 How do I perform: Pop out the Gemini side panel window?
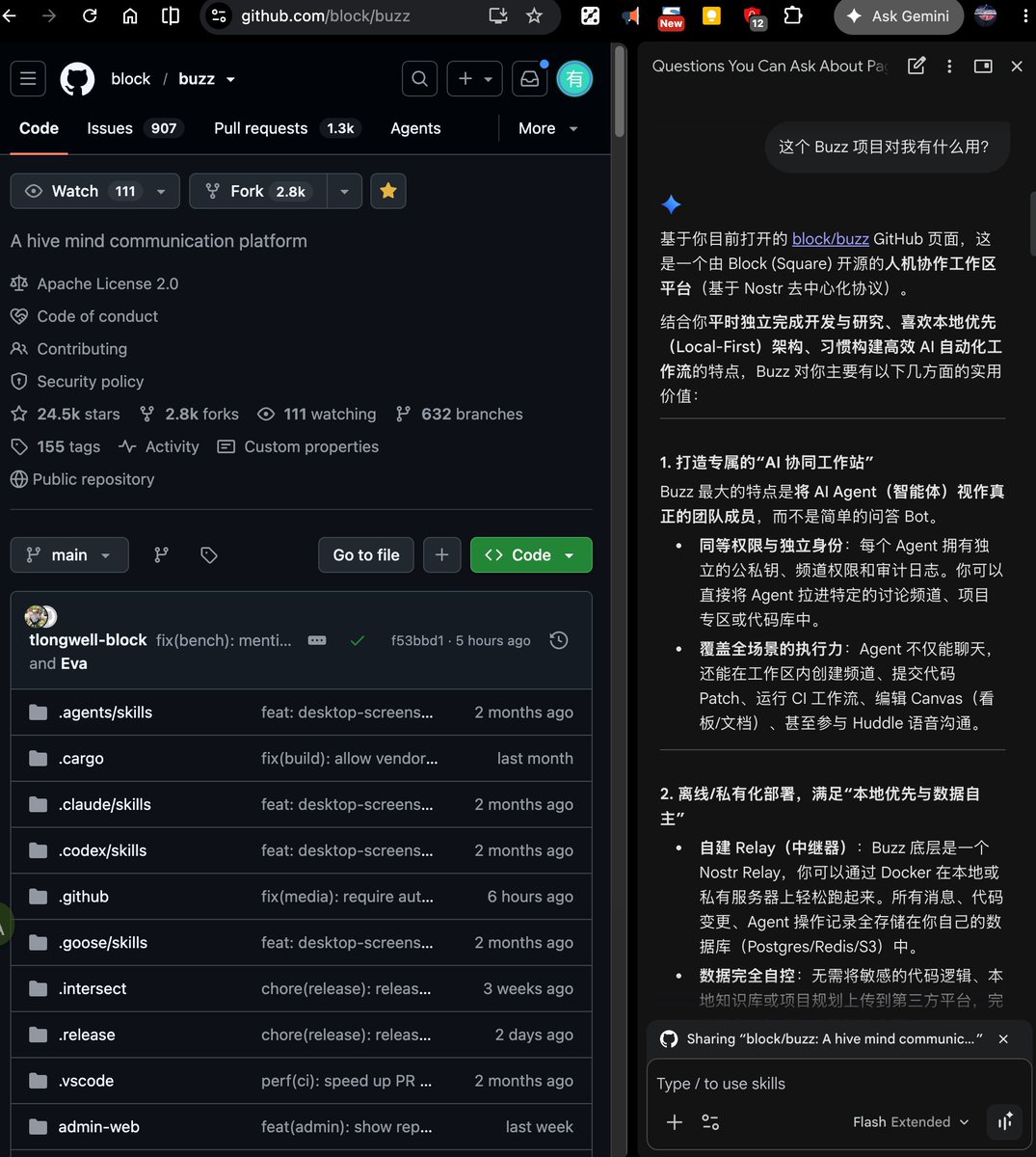point(983,66)
